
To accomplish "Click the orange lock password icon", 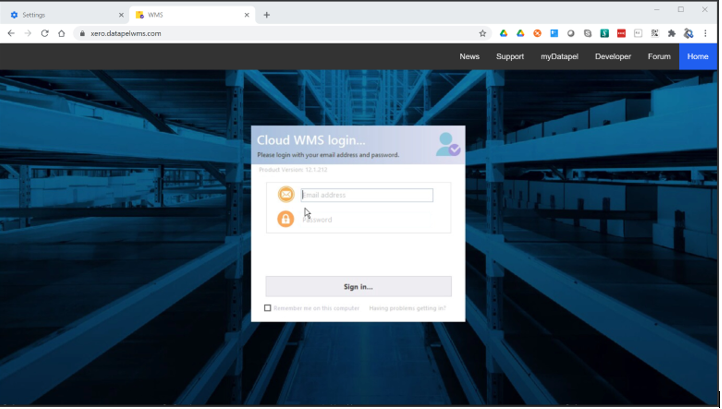I will (285, 219).
